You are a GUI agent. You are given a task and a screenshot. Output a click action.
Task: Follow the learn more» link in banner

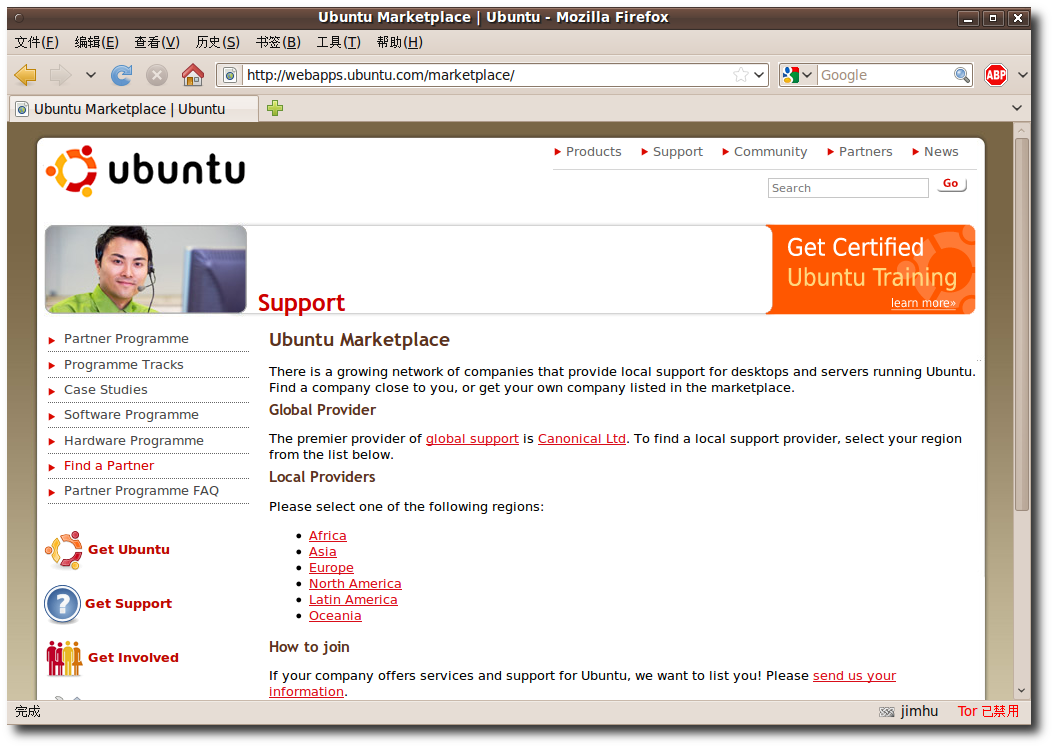tap(923, 303)
